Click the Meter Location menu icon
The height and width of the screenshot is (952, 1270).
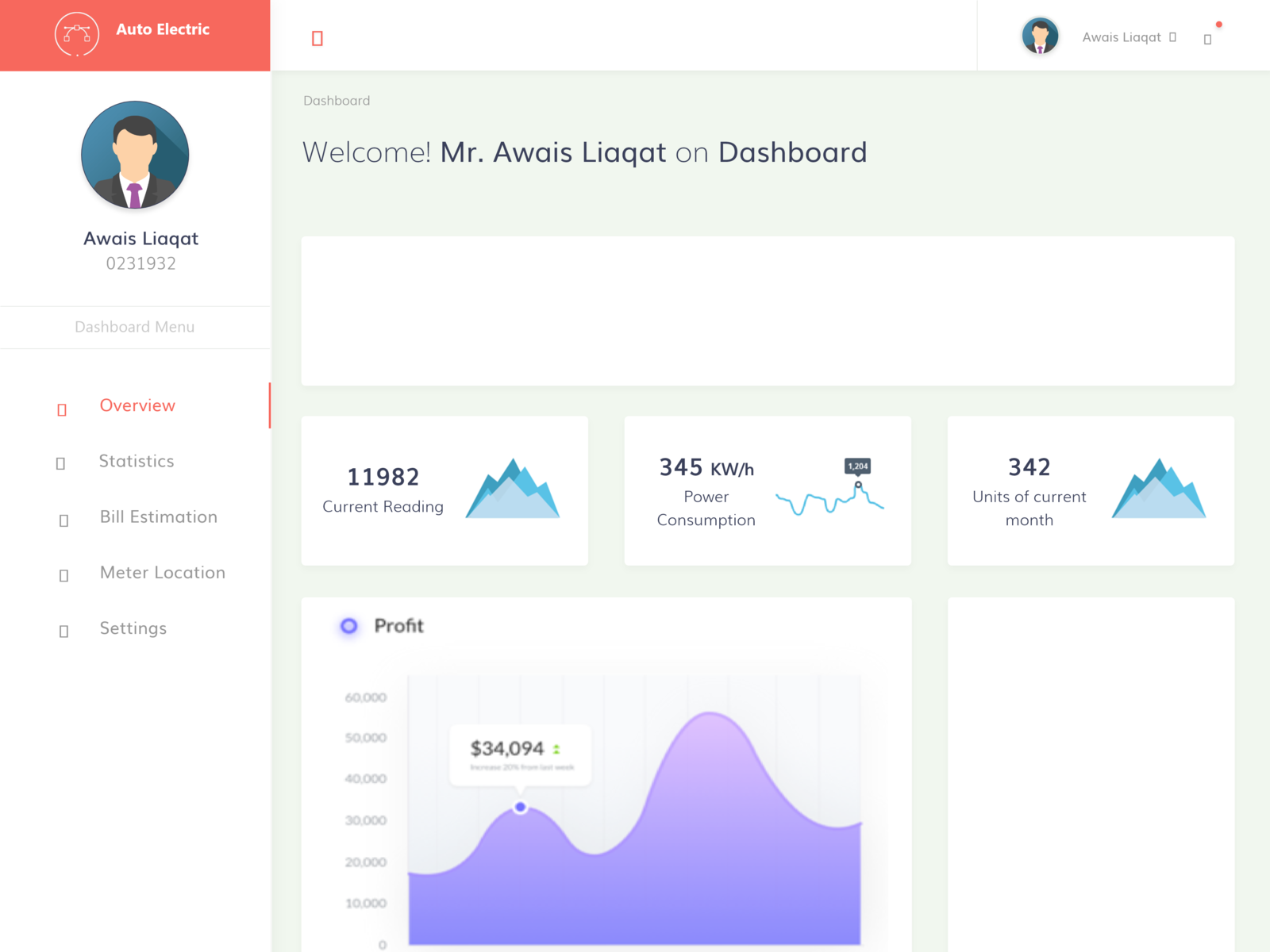(63, 575)
